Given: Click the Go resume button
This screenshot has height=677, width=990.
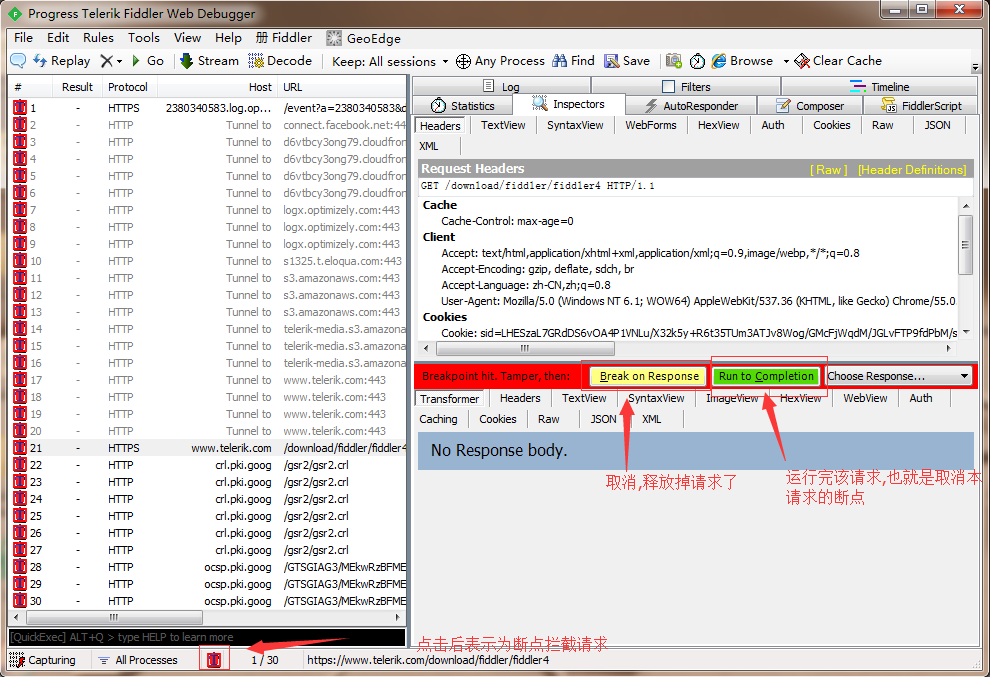Looking at the screenshot, I should click(148, 61).
